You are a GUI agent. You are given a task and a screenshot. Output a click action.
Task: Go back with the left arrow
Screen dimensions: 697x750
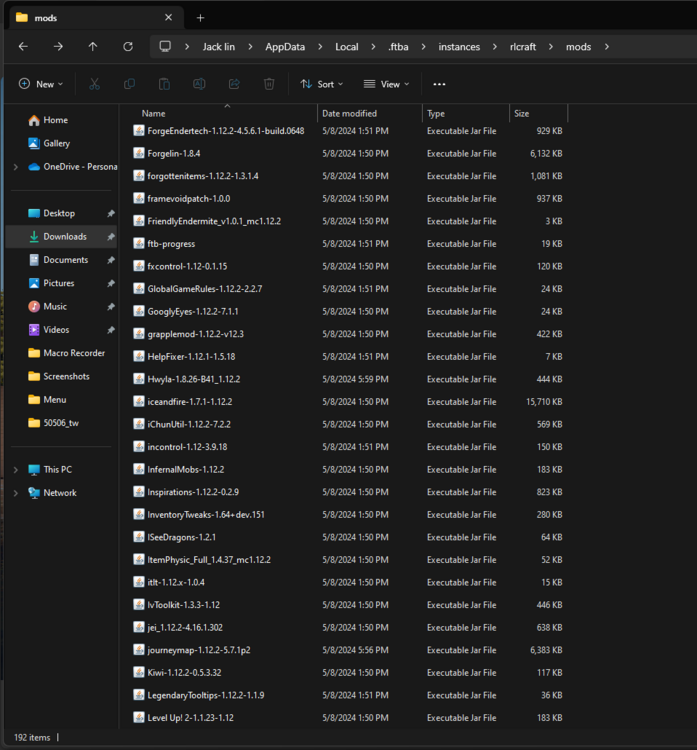click(x=23, y=46)
